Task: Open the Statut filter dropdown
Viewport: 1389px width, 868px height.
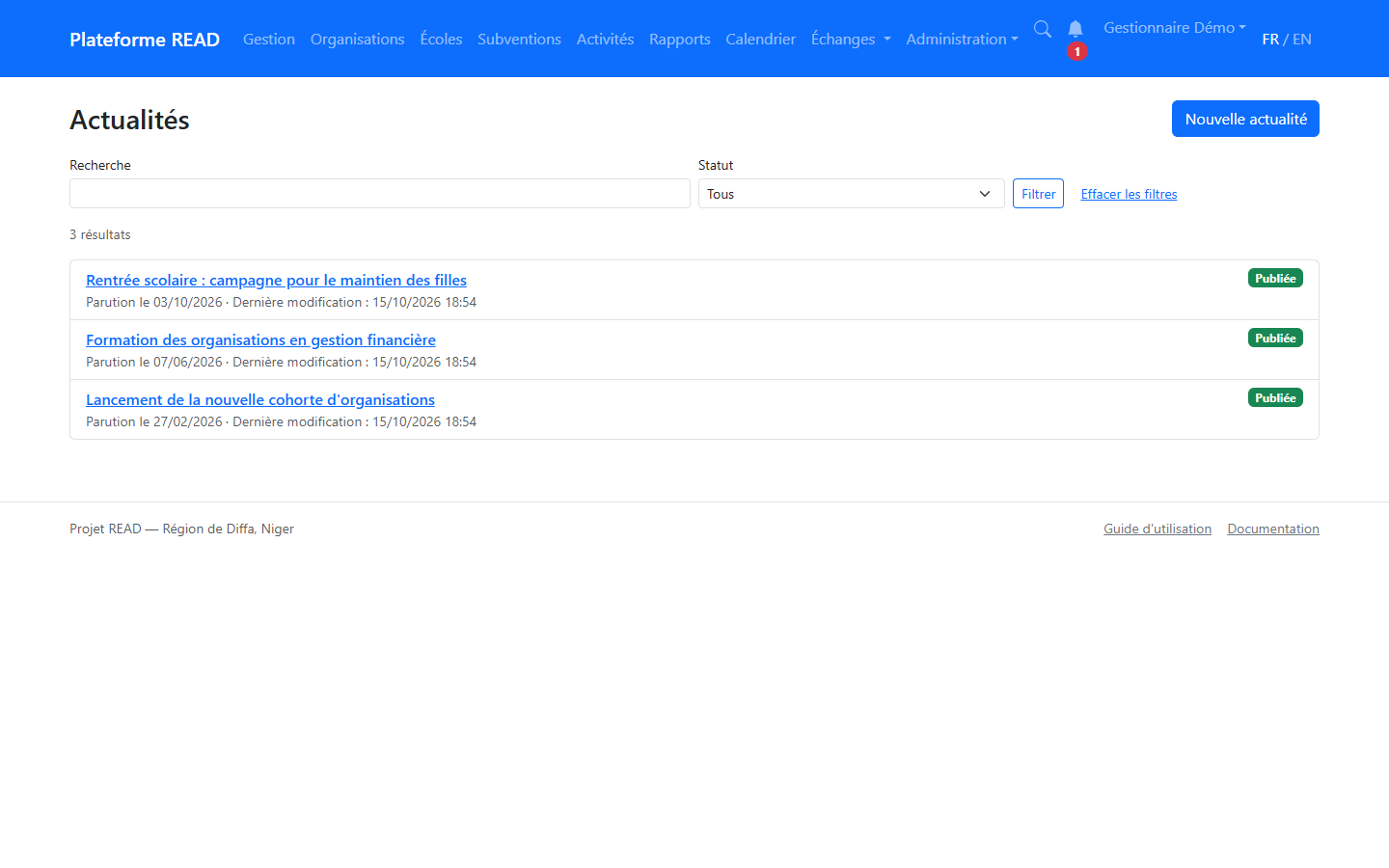Action: 852,194
